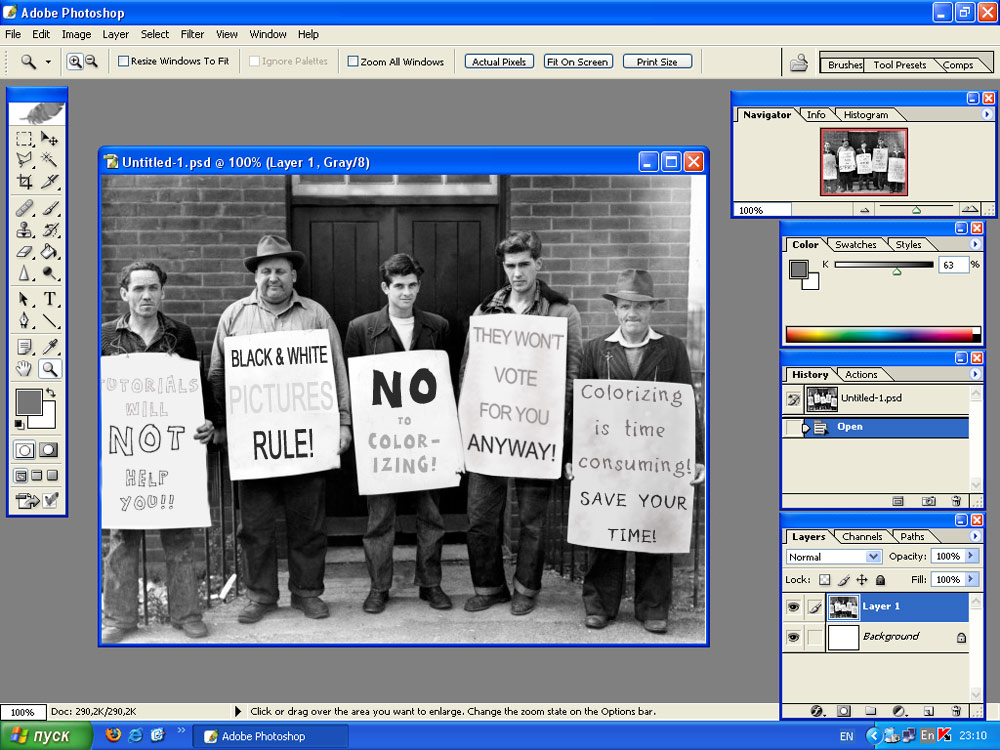Expand the layer Opacity slider arrow
This screenshot has width=1000, height=750.
coord(971,556)
